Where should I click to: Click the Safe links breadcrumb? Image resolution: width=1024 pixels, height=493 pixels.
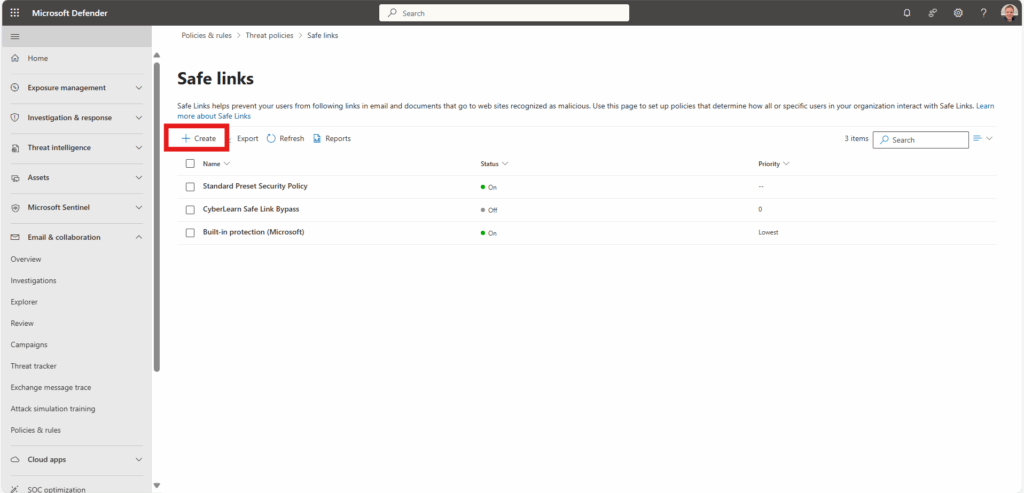click(323, 35)
